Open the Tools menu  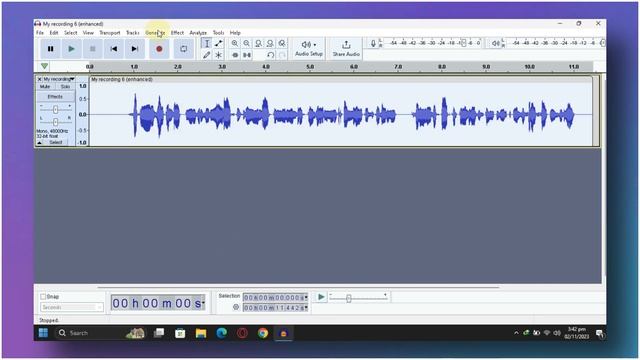[x=218, y=33]
